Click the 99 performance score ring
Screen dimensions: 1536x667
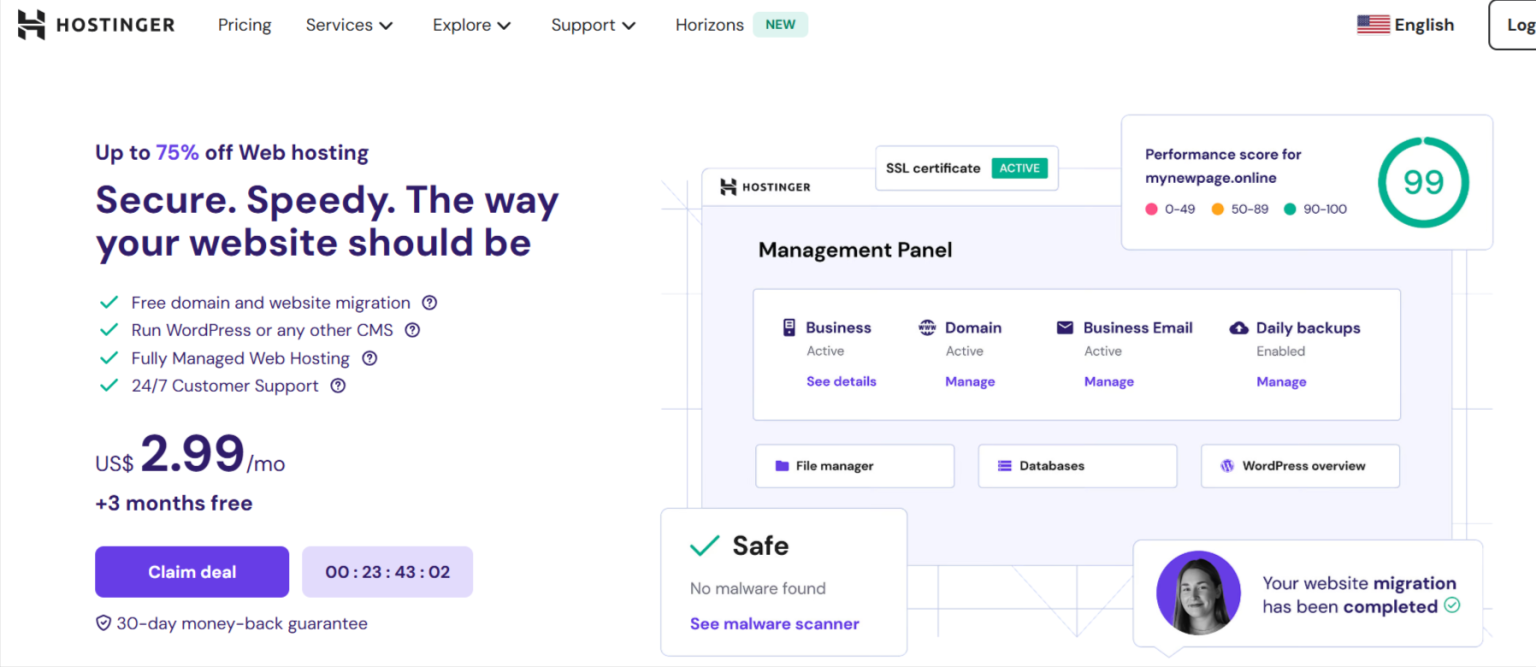tap(1423, 182)
